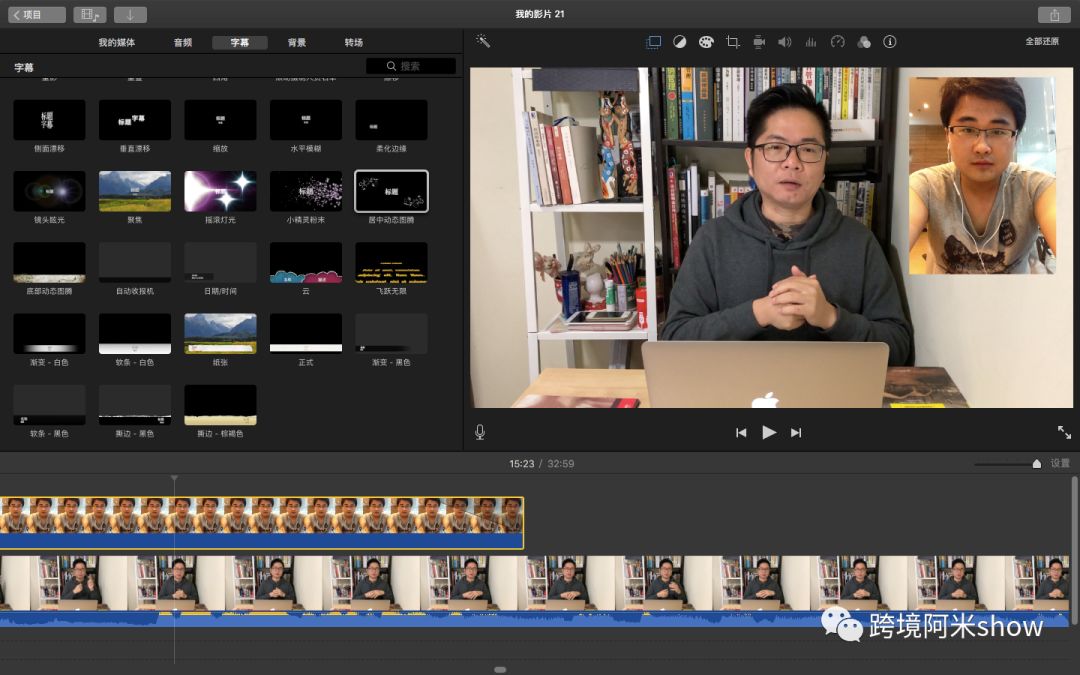Select the 镜头炫光 title thumbnail

pyautogui.click(x=50, y=191)
